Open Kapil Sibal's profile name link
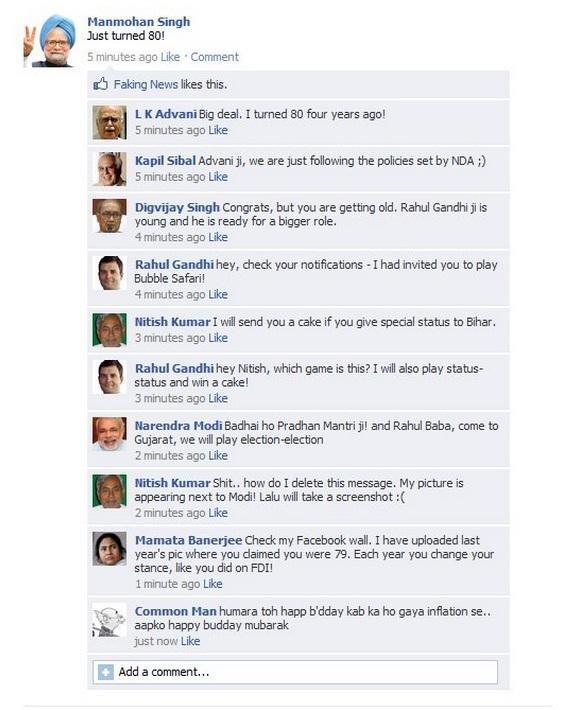This screenshot has width=570, height=710. (165, 161)
